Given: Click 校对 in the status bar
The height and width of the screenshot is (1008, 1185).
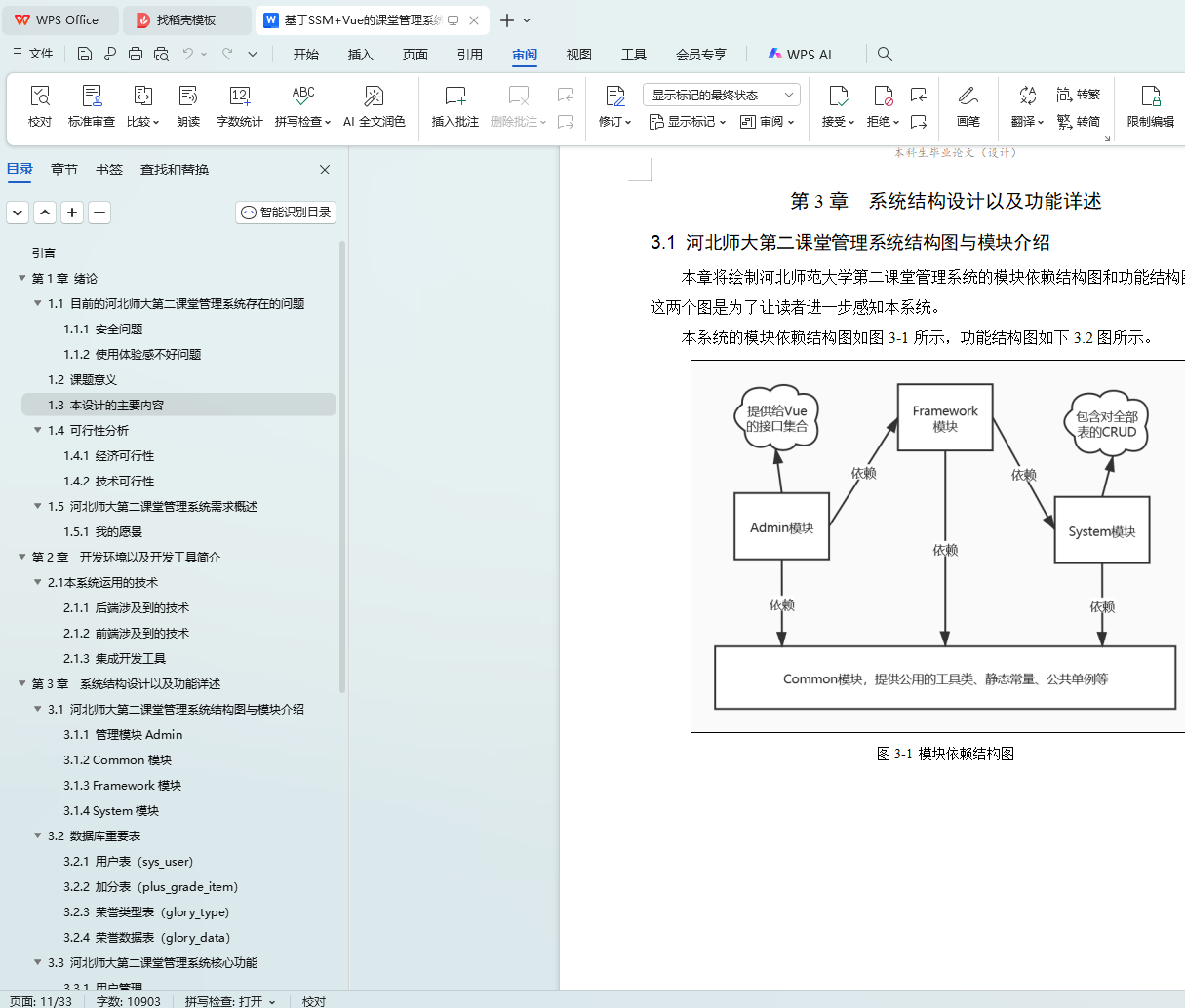Looking at the screenshot, I should [x=314, y=1001].
